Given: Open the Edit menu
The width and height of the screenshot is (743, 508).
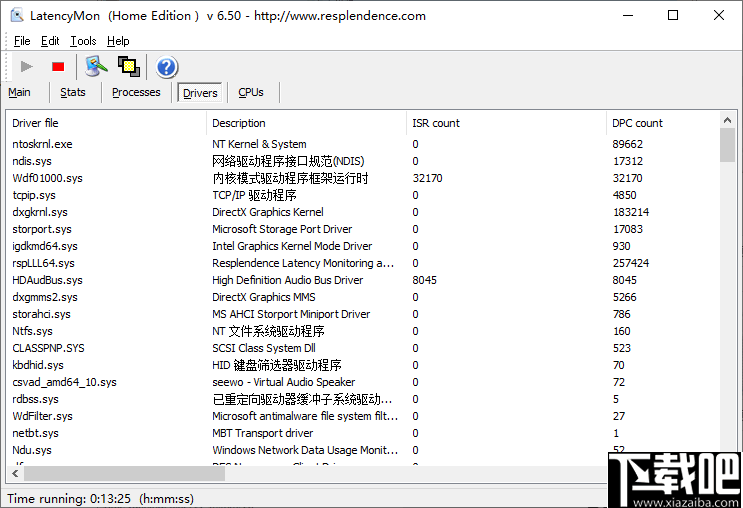Looking at the screenshot, I should click(50, 41).
